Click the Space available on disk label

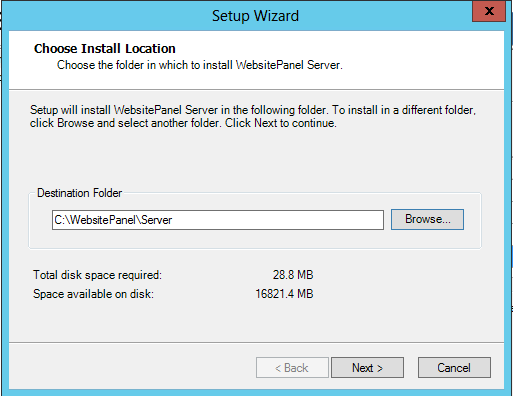93,294
